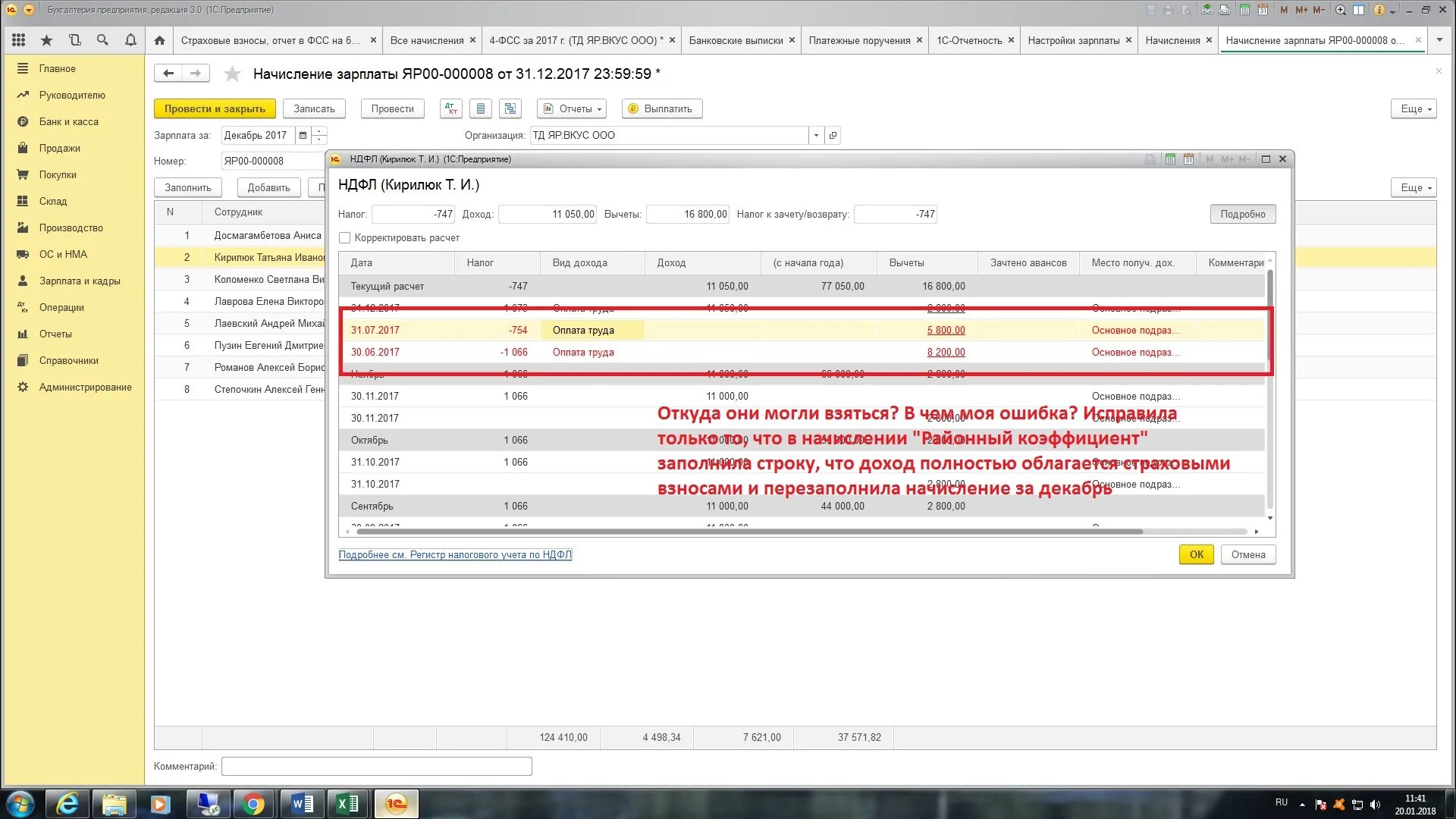Go to the home page icon
This screenshot has height=819, width=1456.
pyautogui.click(x=159, y=40)
